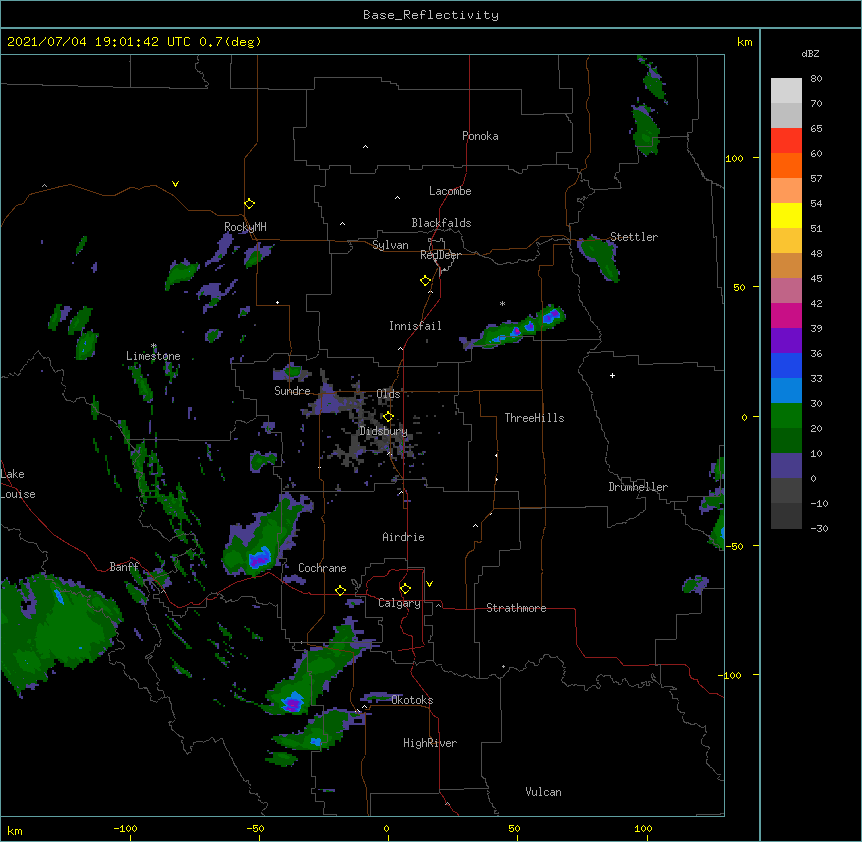Click the Okotoks label

click(x=412, y=700)
